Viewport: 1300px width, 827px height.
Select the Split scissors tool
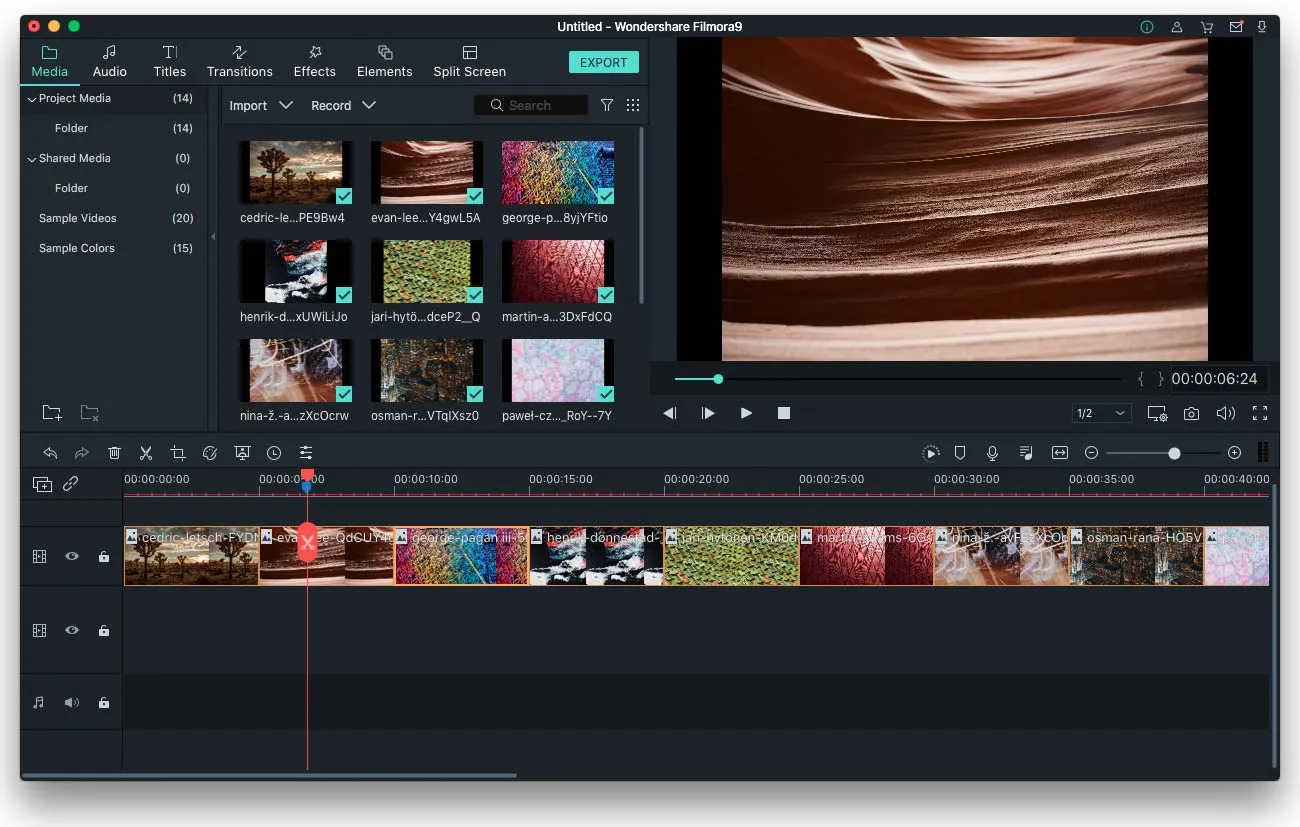coord(145,452)
